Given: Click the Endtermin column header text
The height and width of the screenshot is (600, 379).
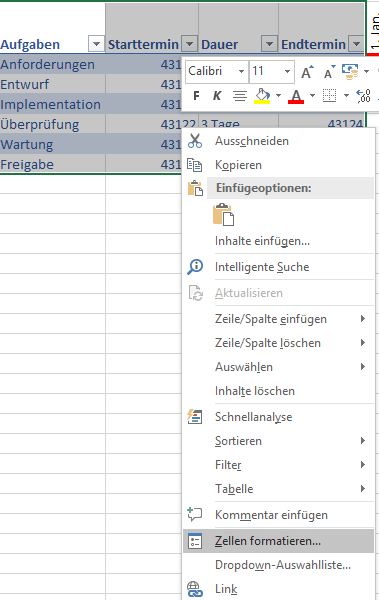Looking at the screenshot, I should pyautogui.click(x=313, y=44).
